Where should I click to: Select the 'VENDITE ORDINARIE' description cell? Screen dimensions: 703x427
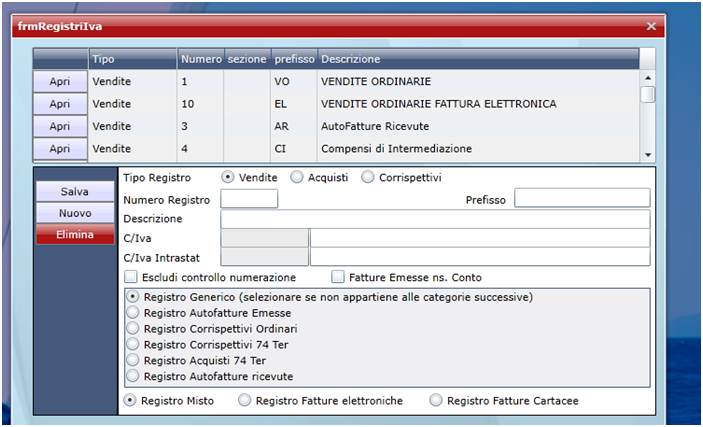478,81
